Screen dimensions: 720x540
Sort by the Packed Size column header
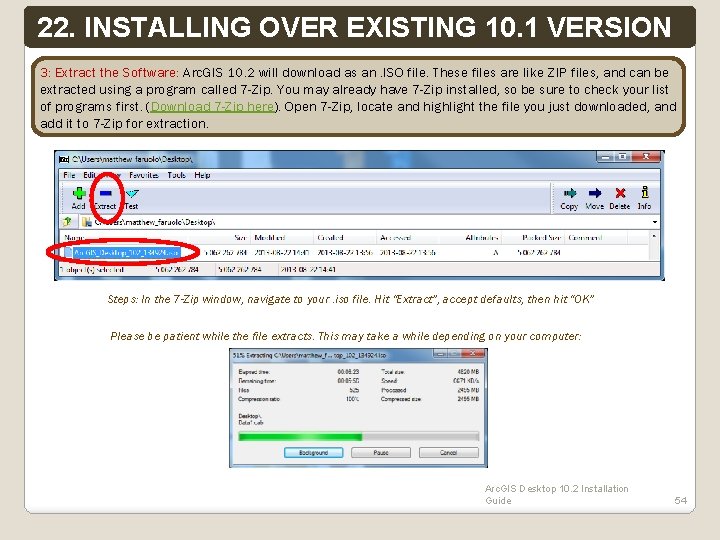coord(541,237)
